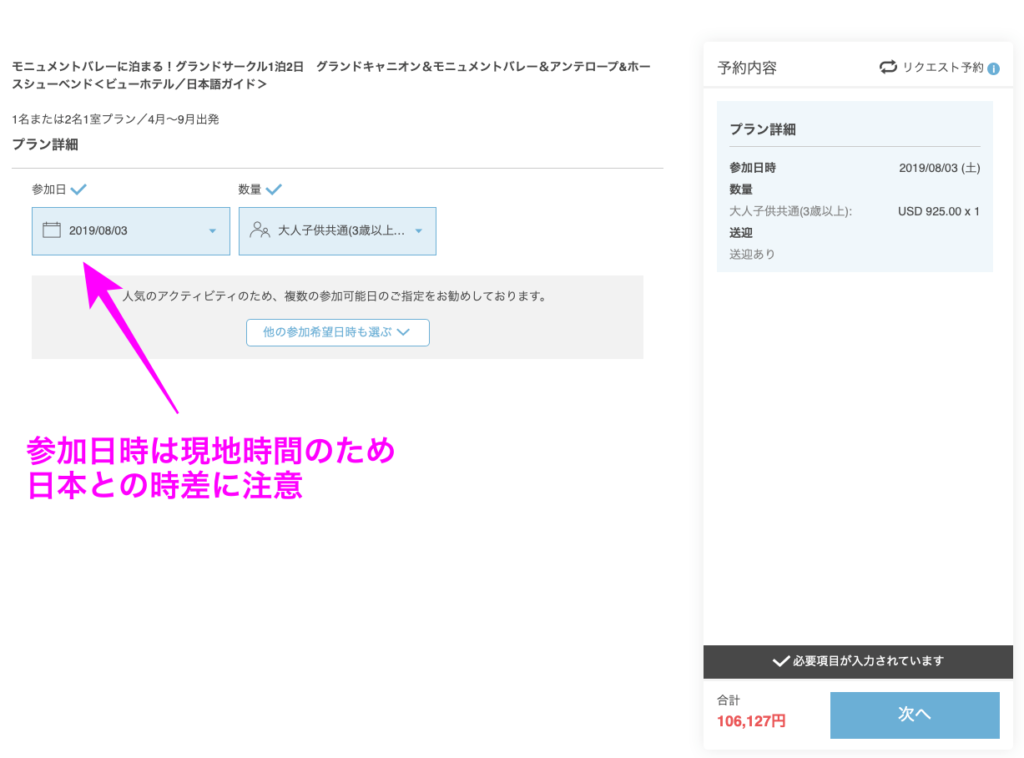
Task: Click the リクエスト予約 label
Action: (x=942, y=68)
